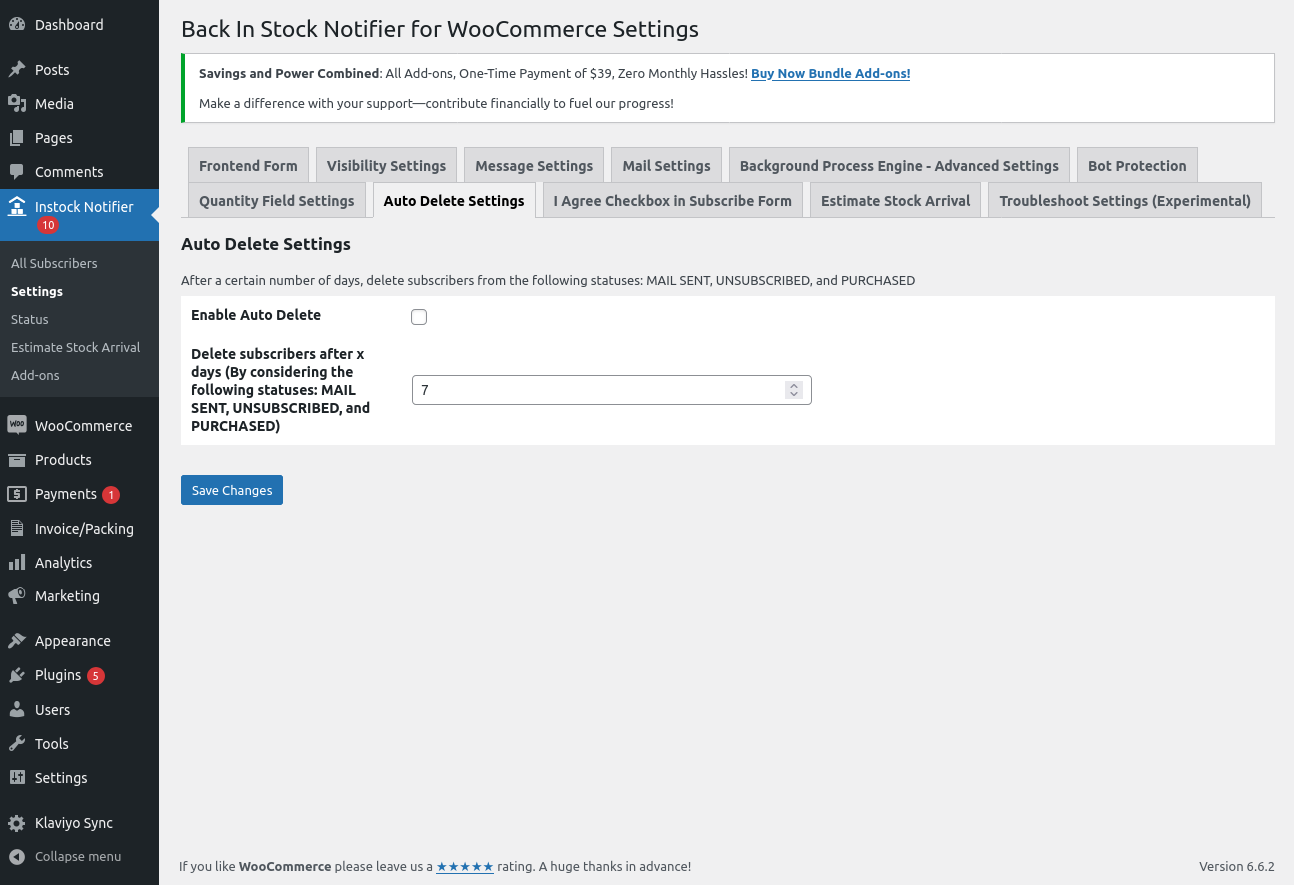Click the Users person icon

coord(17,710)
